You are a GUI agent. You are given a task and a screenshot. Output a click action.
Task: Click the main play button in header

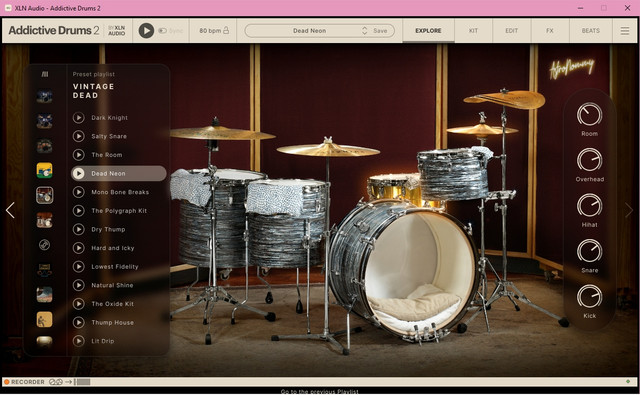click(146, 31)
